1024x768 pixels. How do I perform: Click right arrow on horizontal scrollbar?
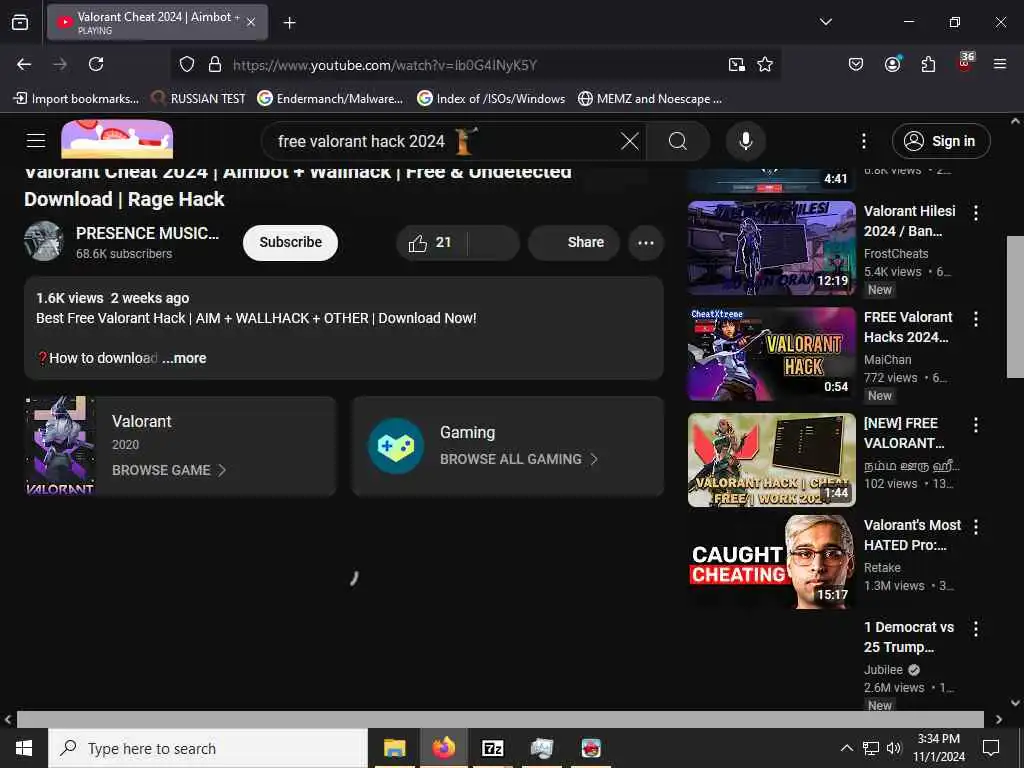999,719
